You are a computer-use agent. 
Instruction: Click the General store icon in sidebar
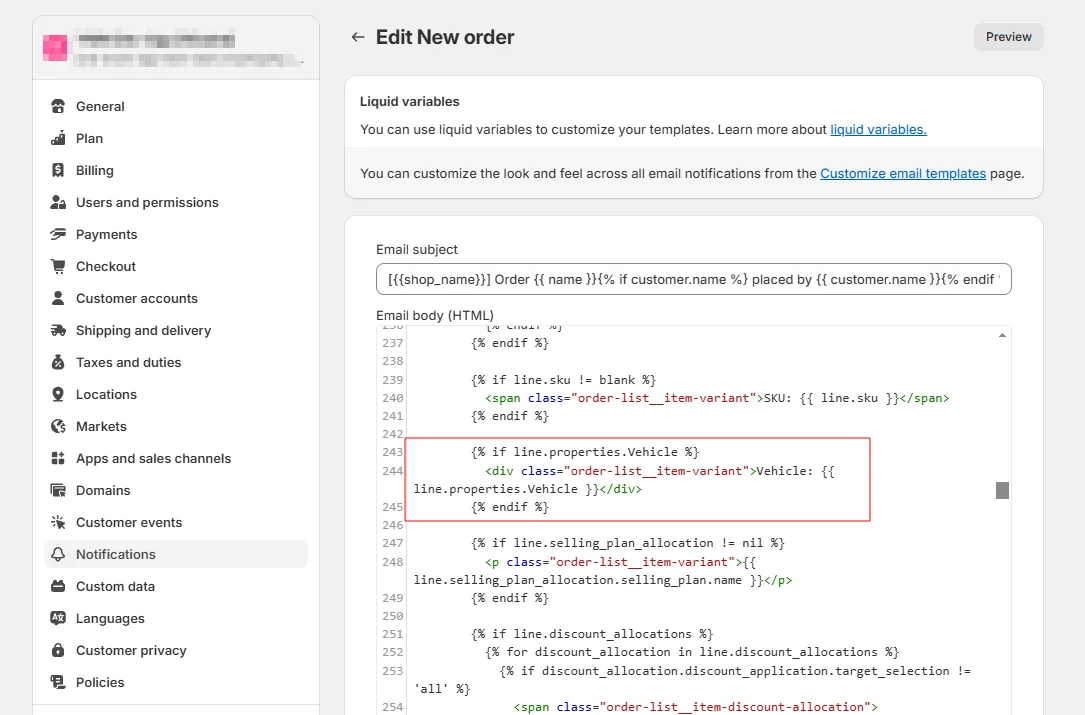58,106
